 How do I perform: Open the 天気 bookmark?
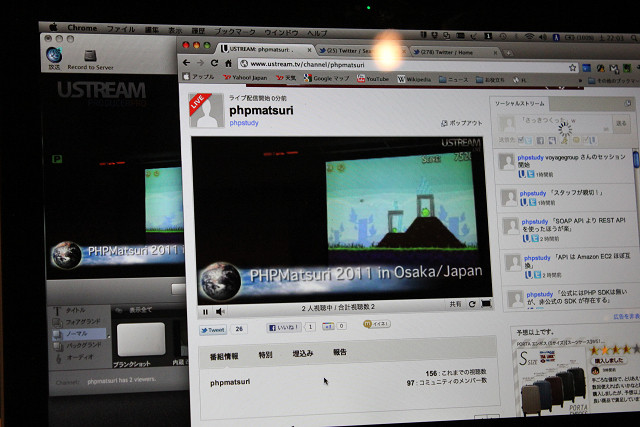pos(286,78)
